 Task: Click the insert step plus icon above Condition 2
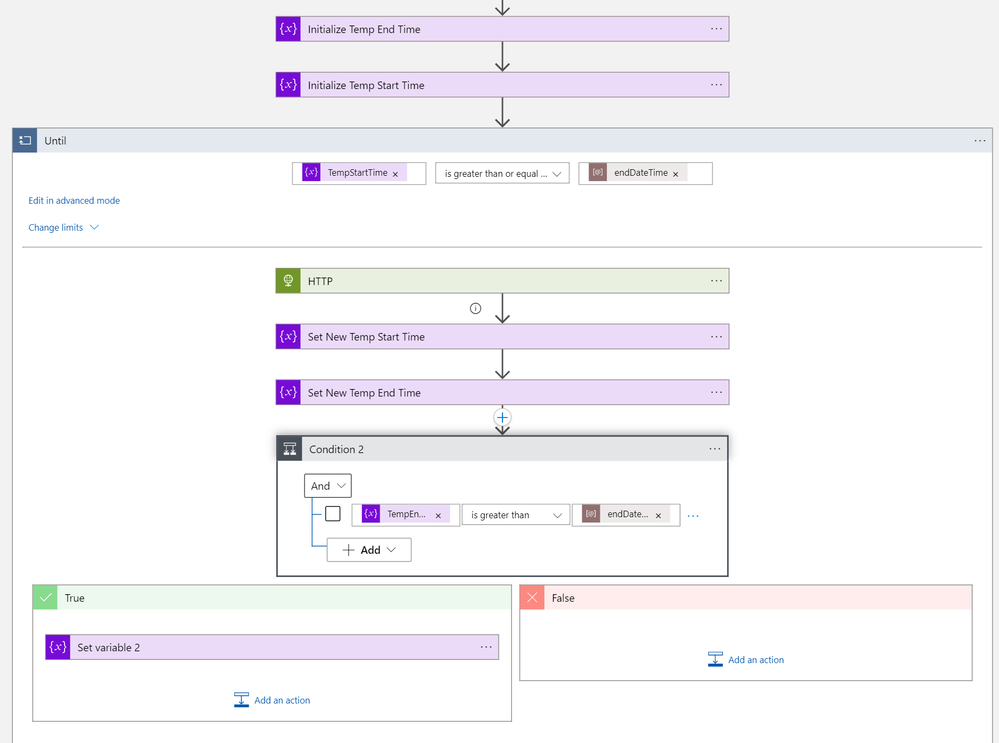[502, 417]
